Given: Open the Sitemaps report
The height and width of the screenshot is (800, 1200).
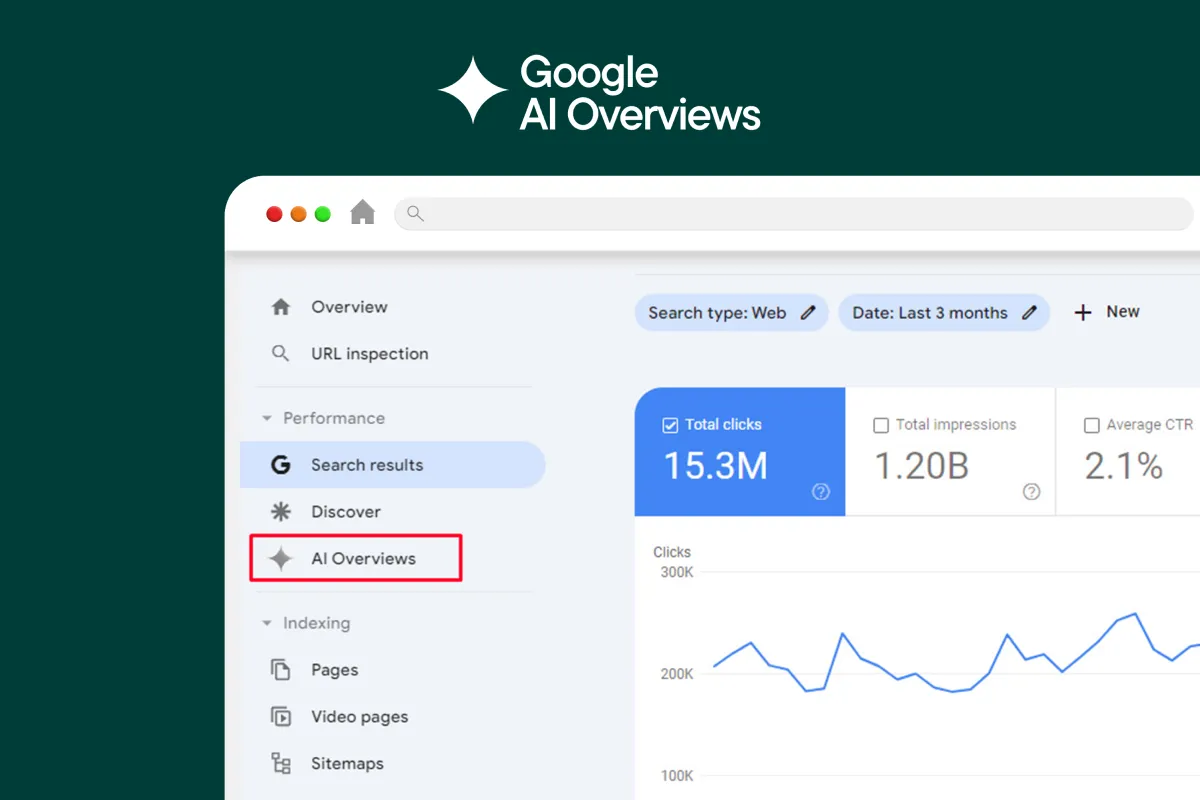Looking at the screenshot, I should (347, 764).
